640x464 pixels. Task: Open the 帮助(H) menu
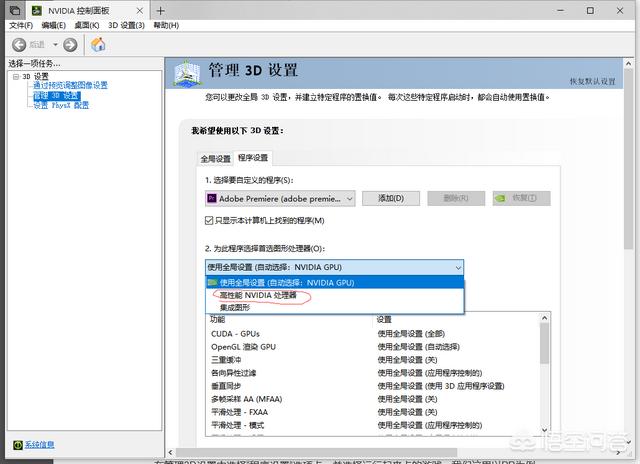coord(166,25)
